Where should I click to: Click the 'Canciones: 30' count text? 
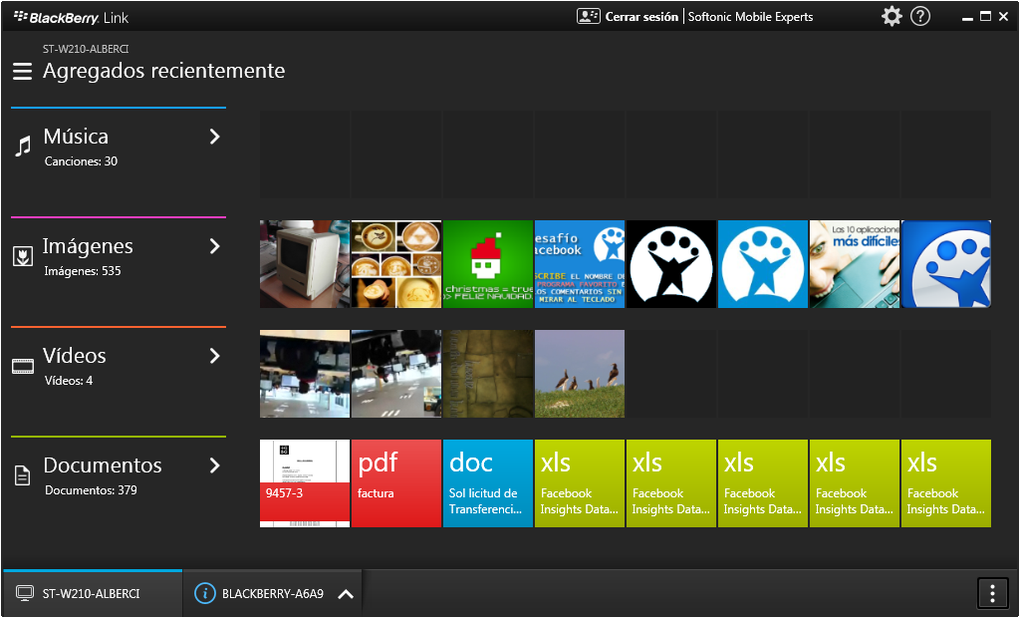[81, 161]
